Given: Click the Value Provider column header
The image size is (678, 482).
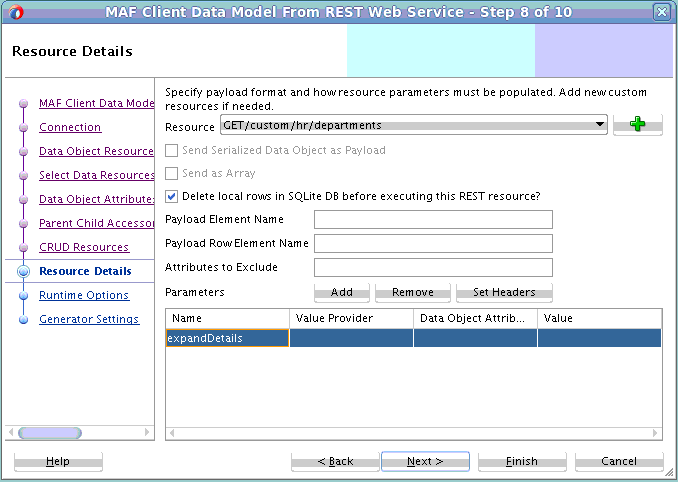Looking at the screenshot, I should [x=351, y=319].
